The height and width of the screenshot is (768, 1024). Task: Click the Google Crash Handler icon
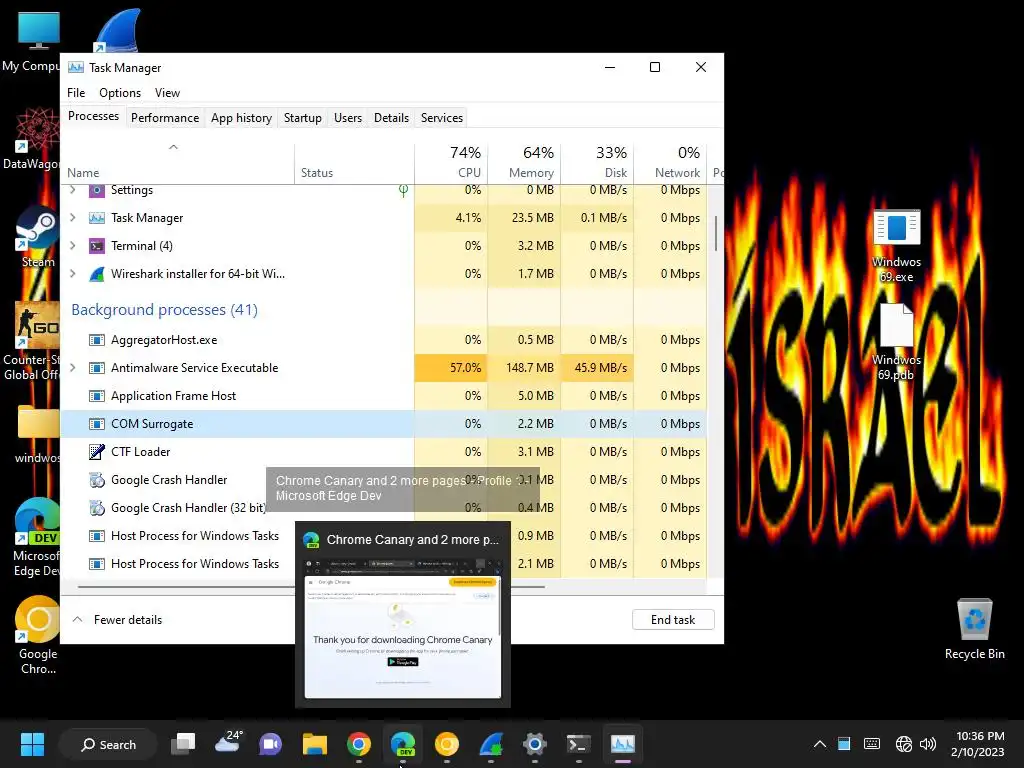tap(97, 480)
